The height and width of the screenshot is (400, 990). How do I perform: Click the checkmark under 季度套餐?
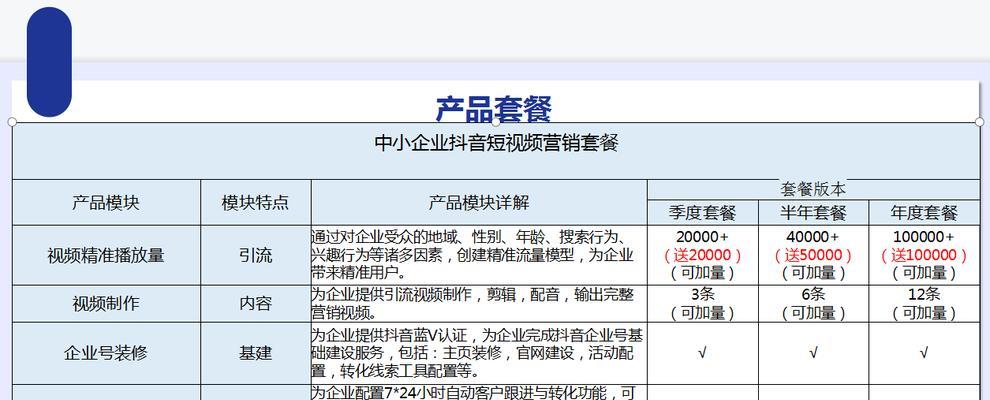(702, 353)
